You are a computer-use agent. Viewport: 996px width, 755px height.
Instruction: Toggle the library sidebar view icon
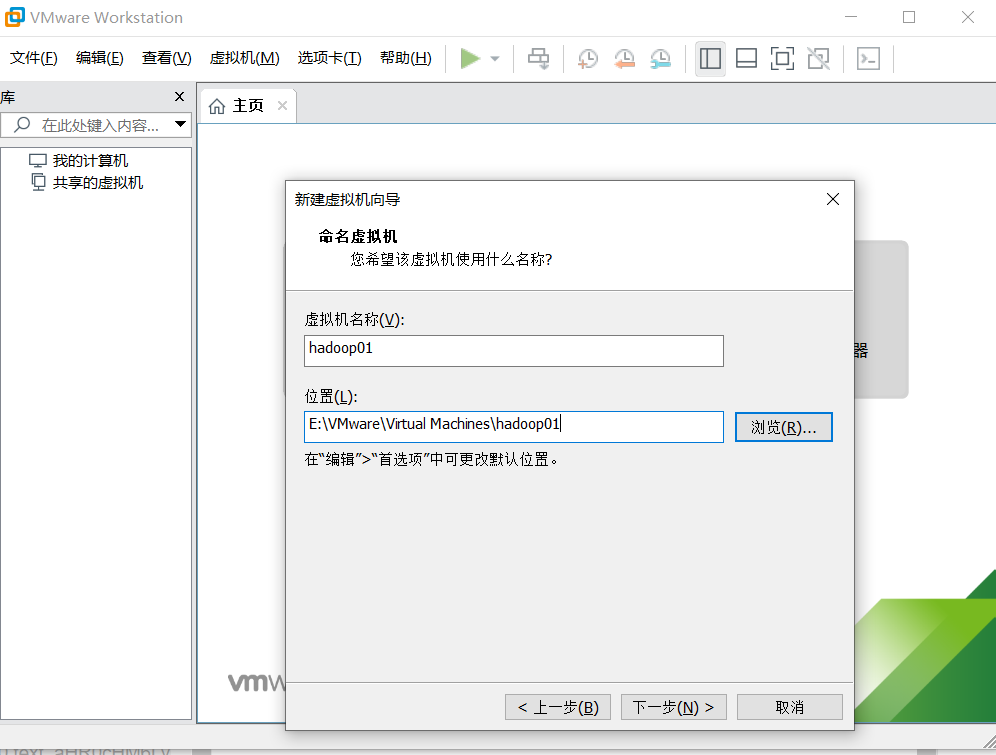(710, 59)
